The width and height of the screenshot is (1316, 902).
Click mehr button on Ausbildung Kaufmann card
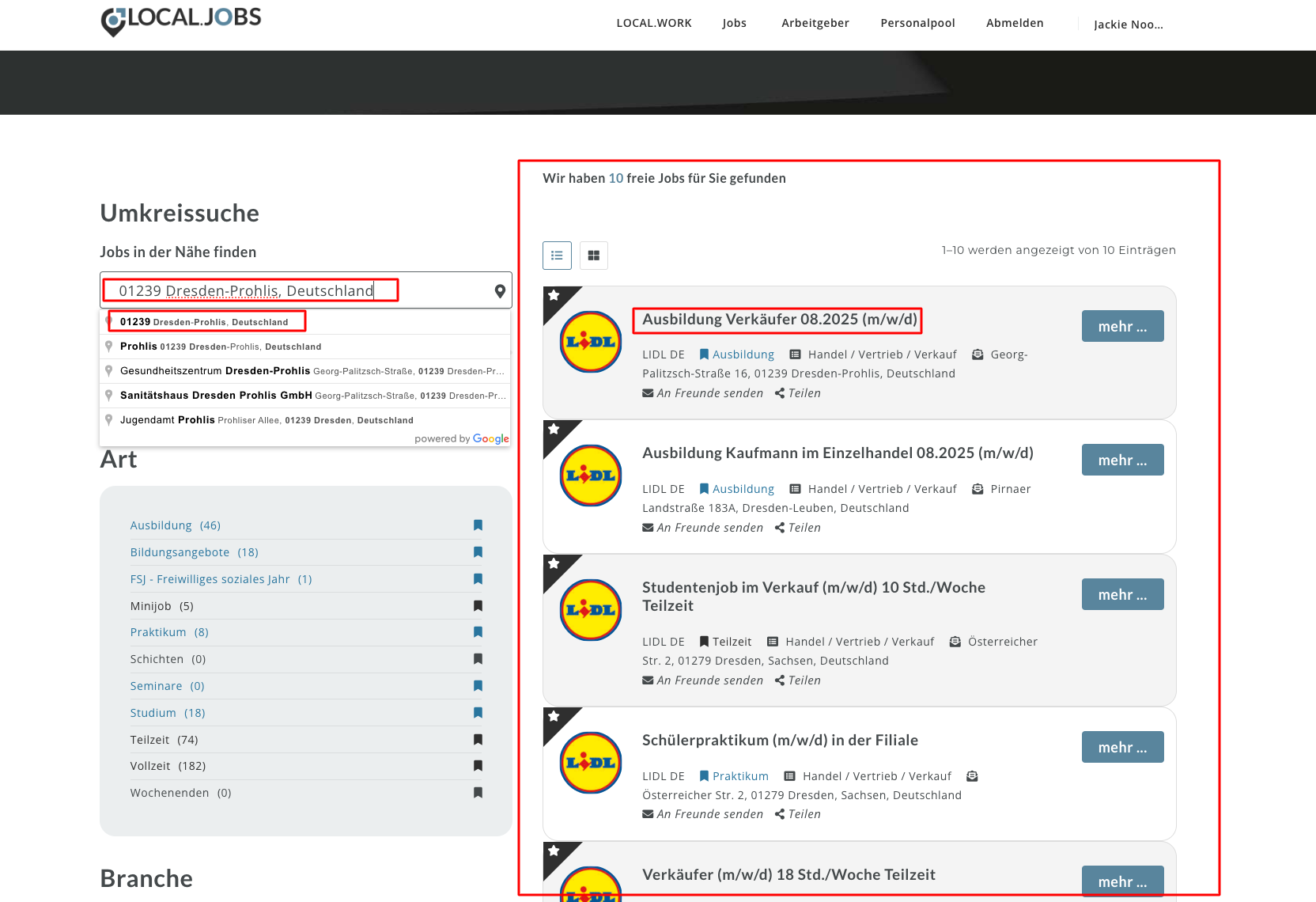click(1122, 460)
